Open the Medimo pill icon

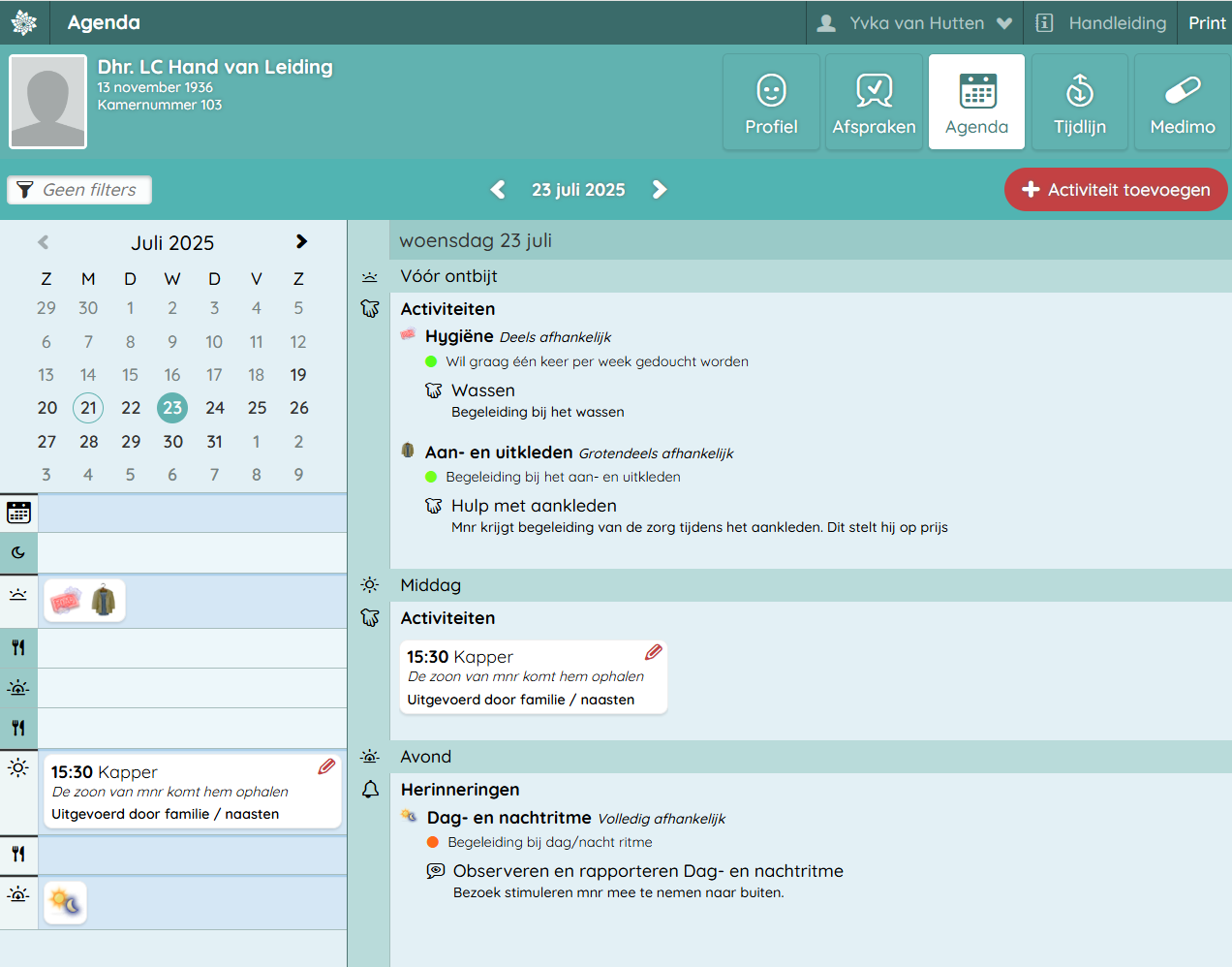point(1182,102)
